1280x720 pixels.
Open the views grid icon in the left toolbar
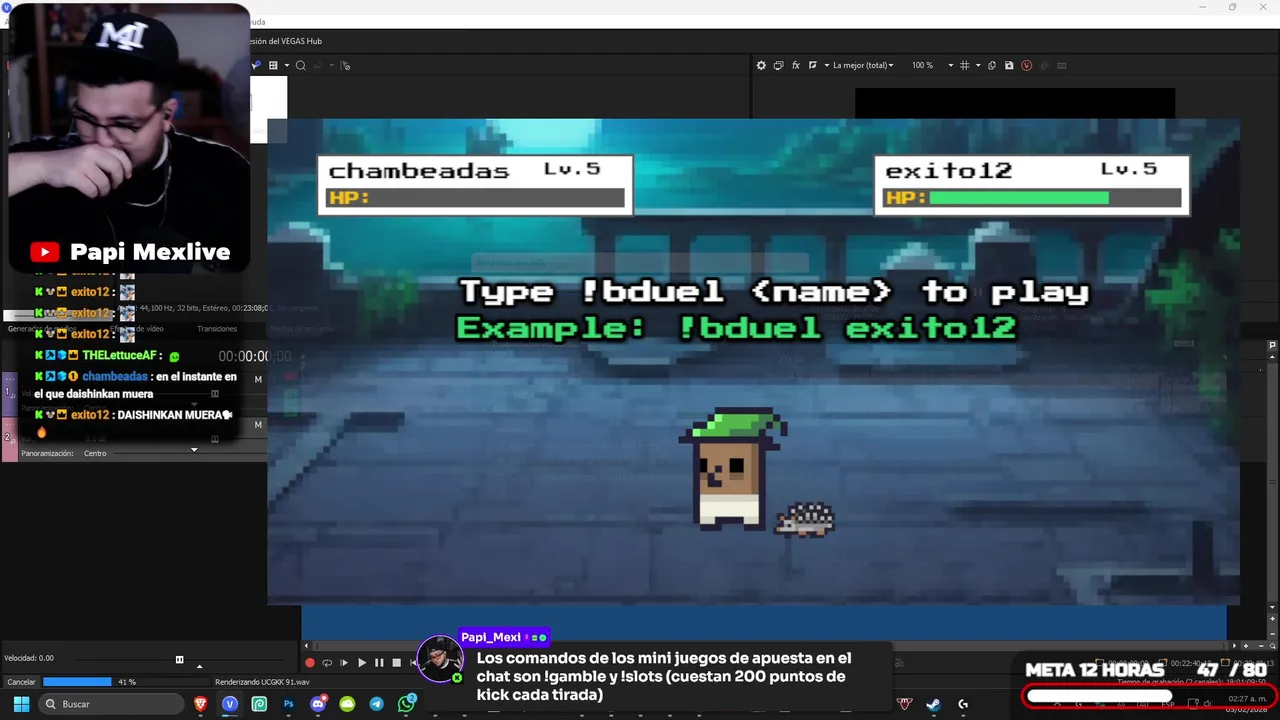[x=273, y=65]
